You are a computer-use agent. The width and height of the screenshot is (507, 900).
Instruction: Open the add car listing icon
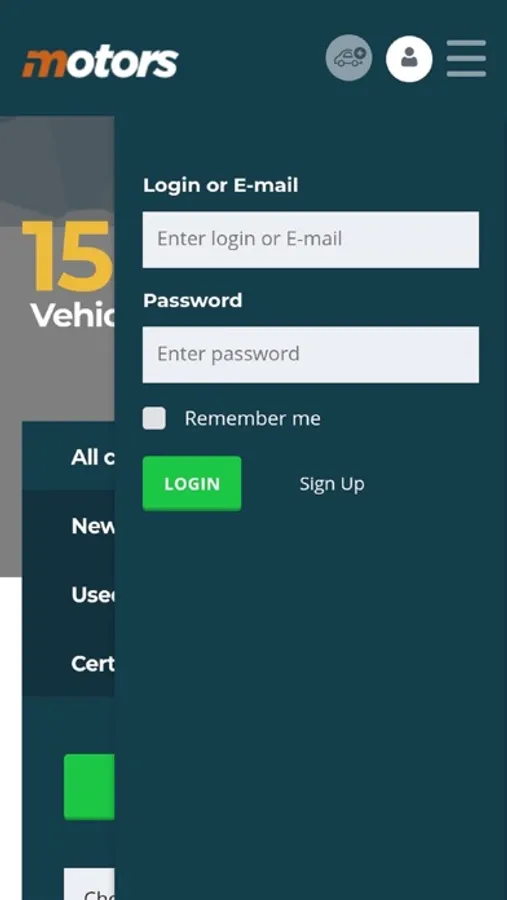[x=349, y=58]
